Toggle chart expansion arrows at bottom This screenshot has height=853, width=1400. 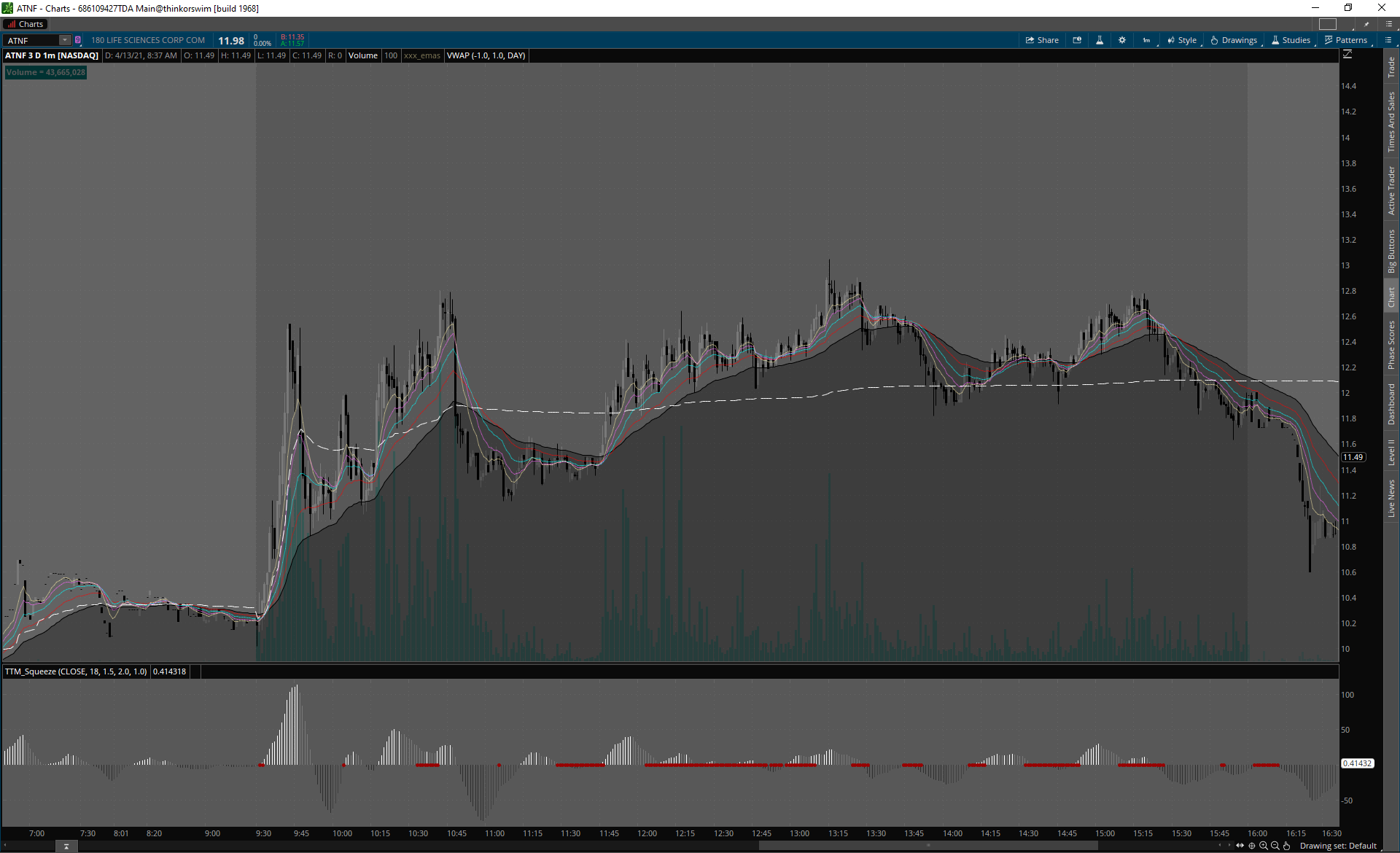(1240, 846)
